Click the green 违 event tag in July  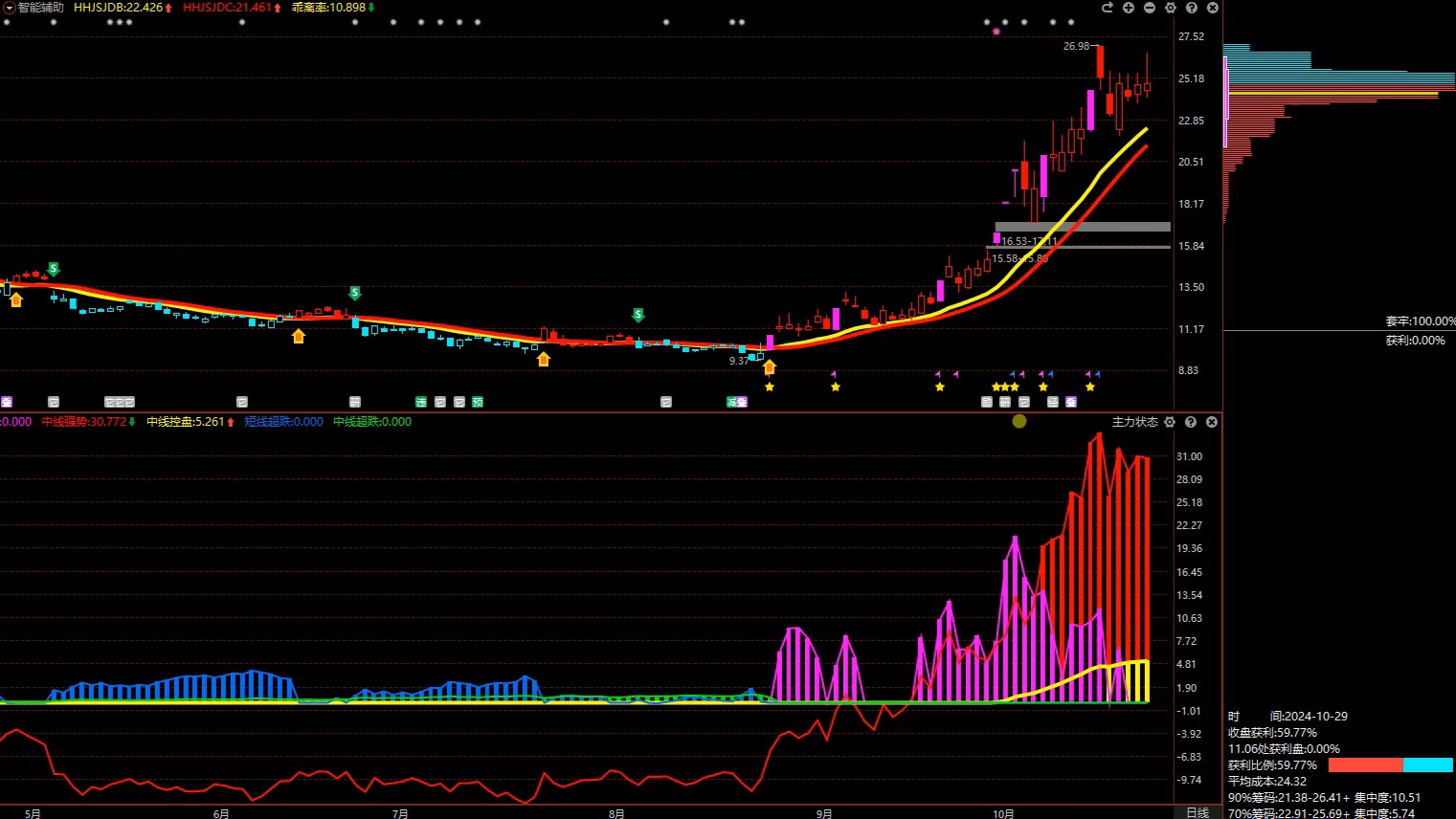(x=421, y=402)
